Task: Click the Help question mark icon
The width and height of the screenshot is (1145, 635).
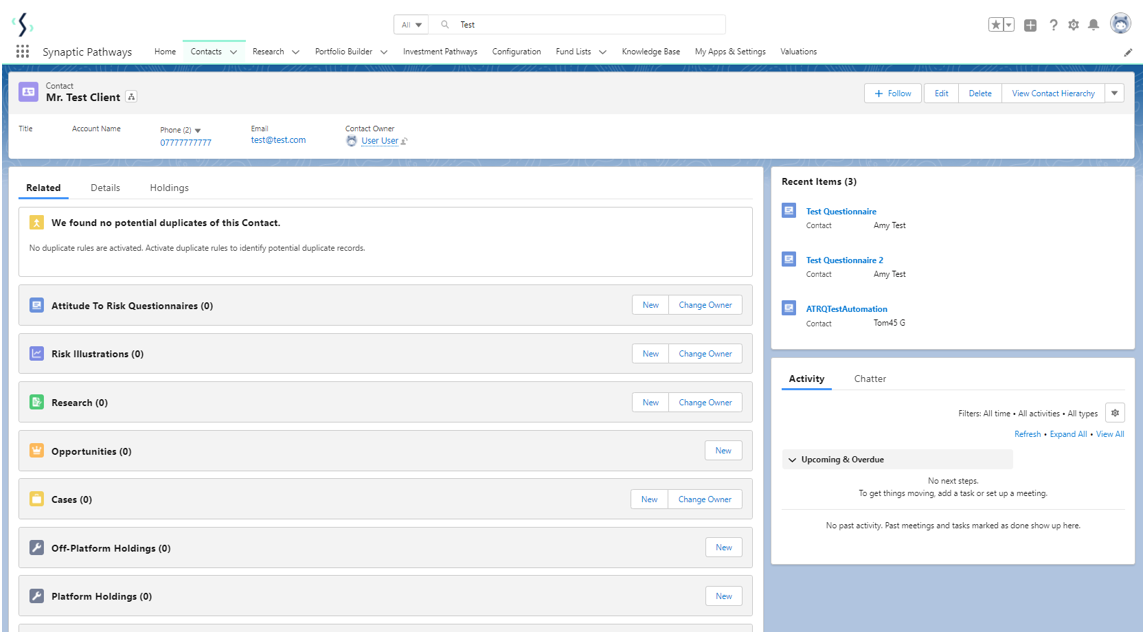Action: coord(1053,25)
